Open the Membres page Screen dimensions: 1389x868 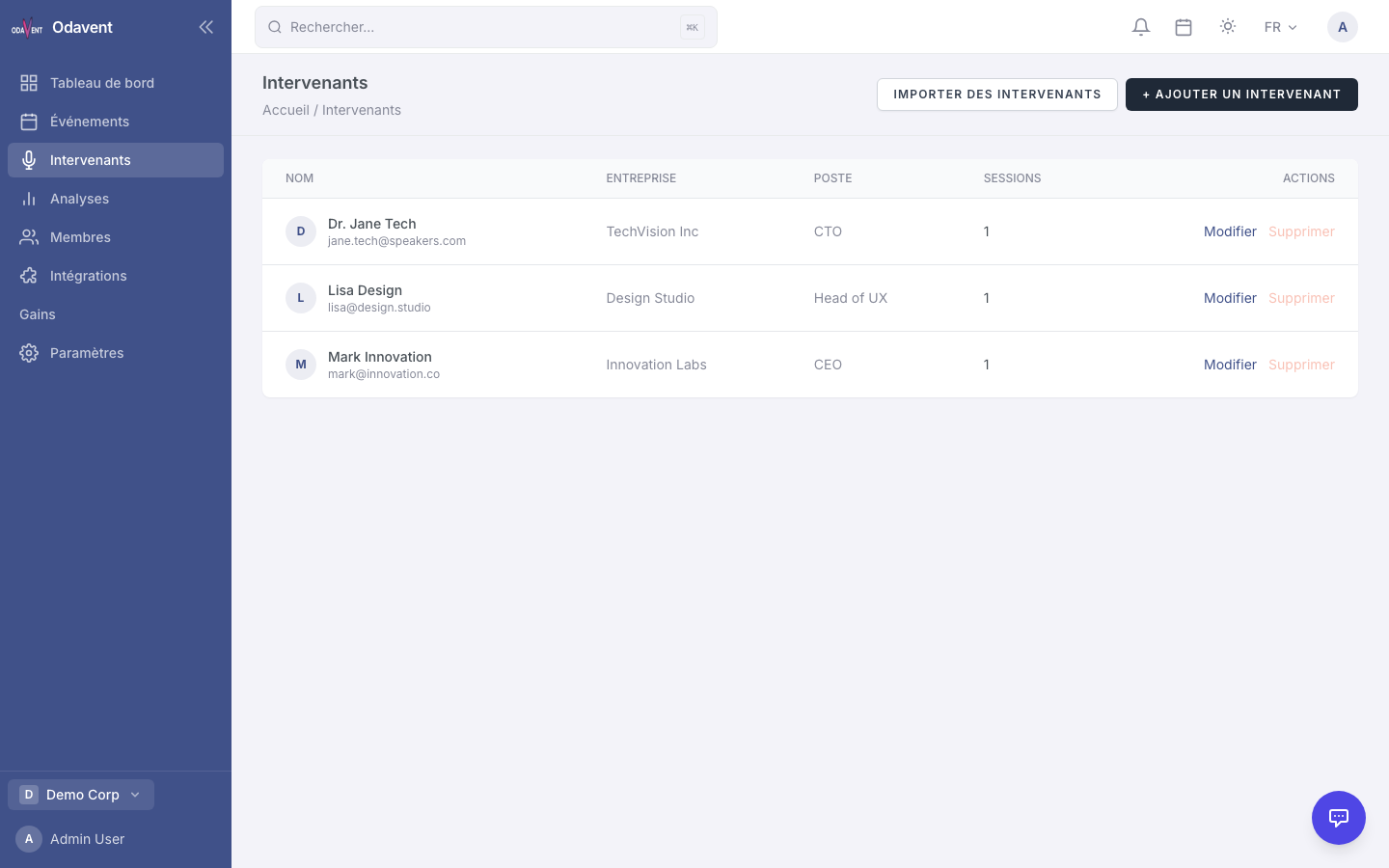(116, 237)
